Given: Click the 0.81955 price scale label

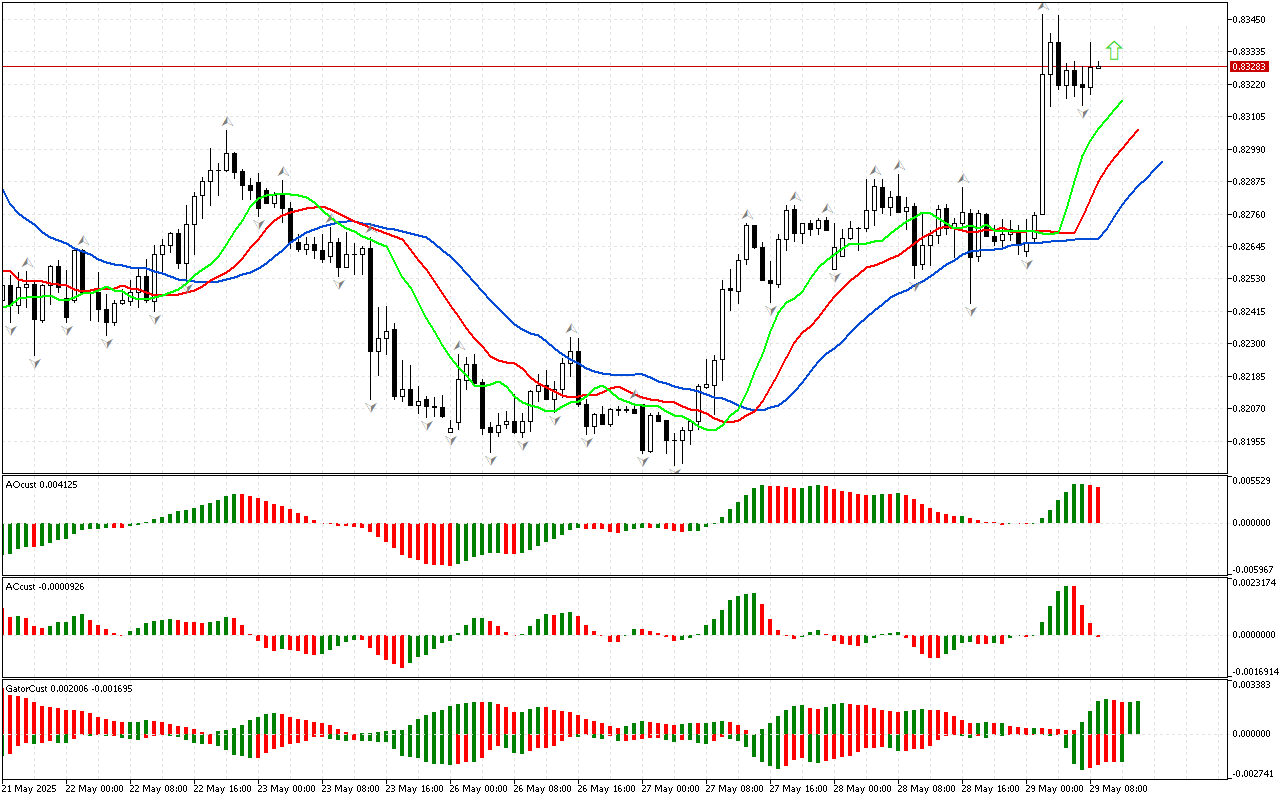Looking at the screenshot, I should click(x=1250, y=441).
